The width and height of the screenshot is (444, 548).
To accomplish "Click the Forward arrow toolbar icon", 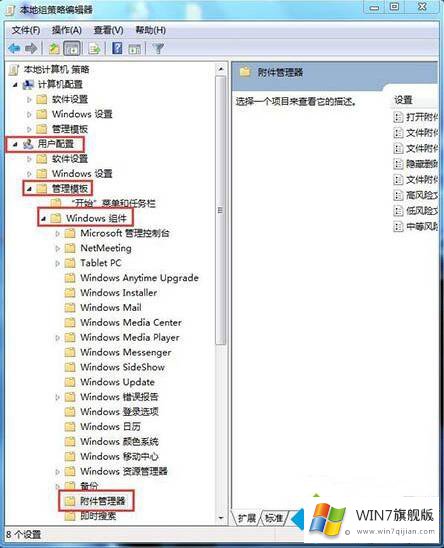I will (31, 48).
